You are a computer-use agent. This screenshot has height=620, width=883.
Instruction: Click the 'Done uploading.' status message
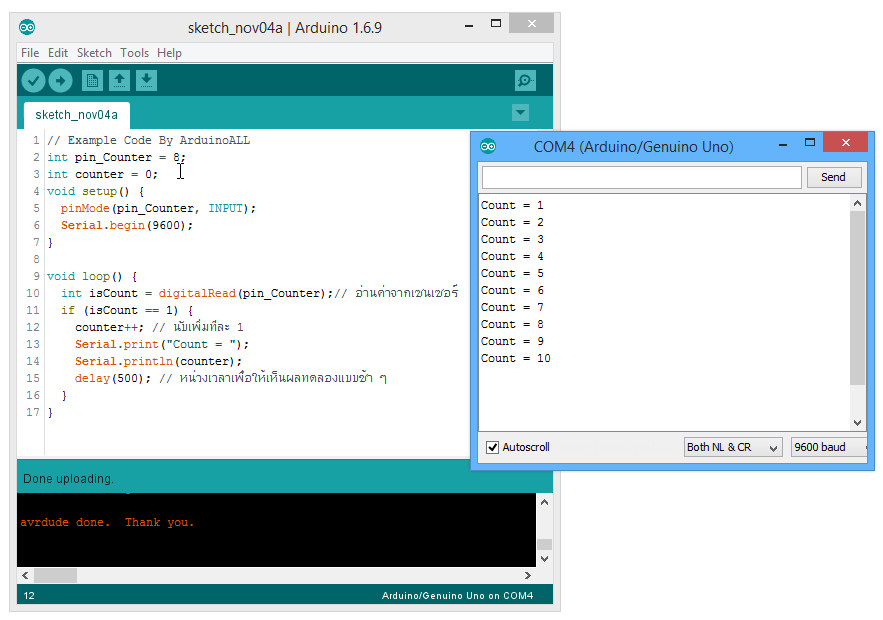tap(68, 479)
